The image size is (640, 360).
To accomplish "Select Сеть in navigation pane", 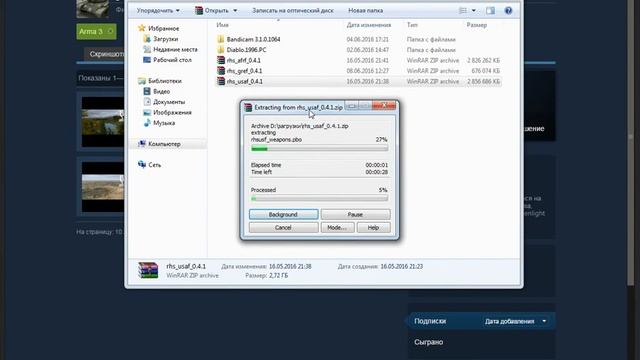I will [x=154, y=165].
